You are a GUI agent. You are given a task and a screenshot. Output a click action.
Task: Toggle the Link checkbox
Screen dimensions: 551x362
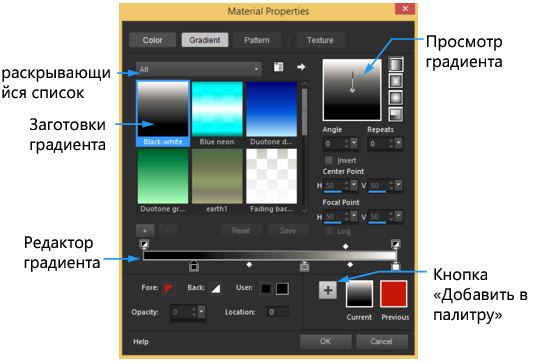329,231
